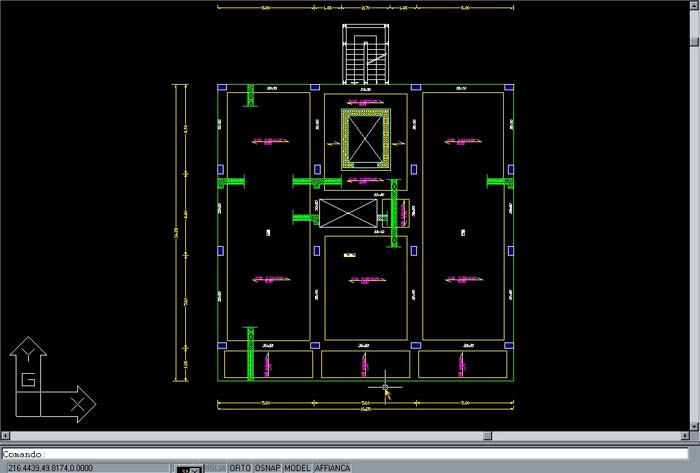The height and width of the screenshot is (473, 700).
Task: Click the vertical scrollbar thumb
Action: click(x=694, y=42)
